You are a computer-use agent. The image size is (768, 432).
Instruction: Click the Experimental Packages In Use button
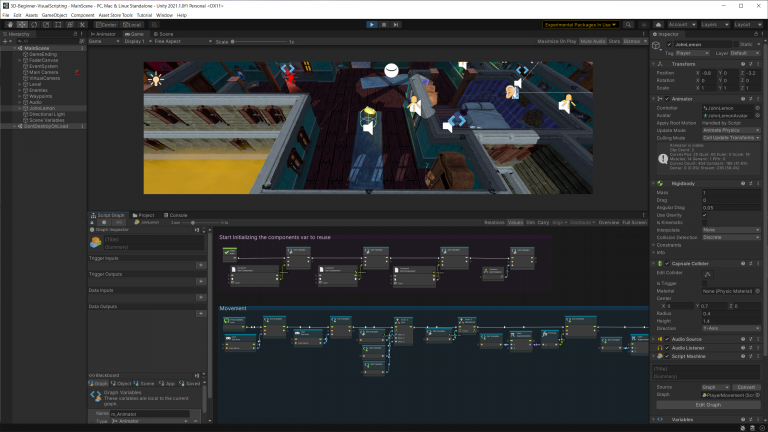coord(583,24)
